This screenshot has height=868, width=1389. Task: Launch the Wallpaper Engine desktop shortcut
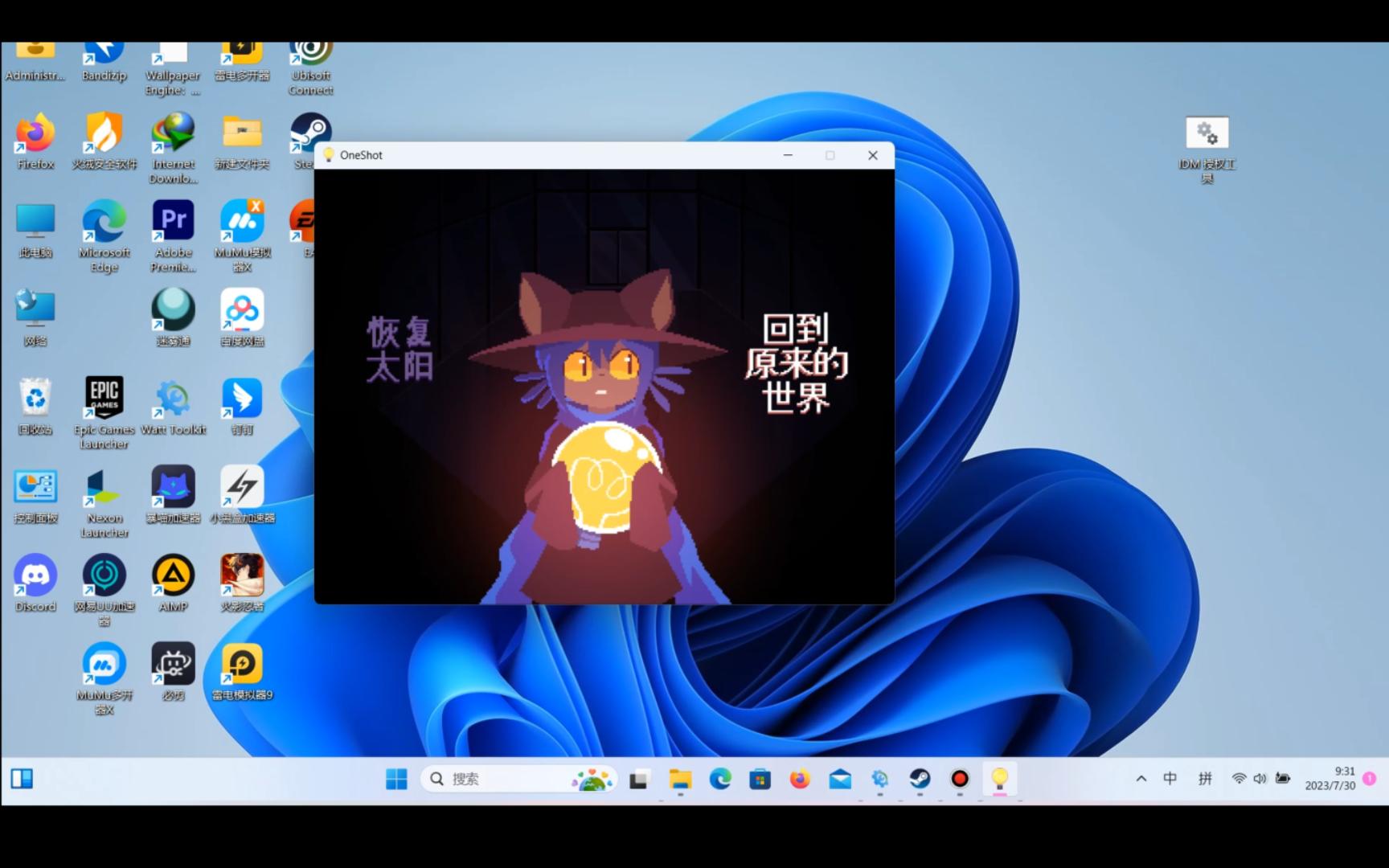point(173,68)
